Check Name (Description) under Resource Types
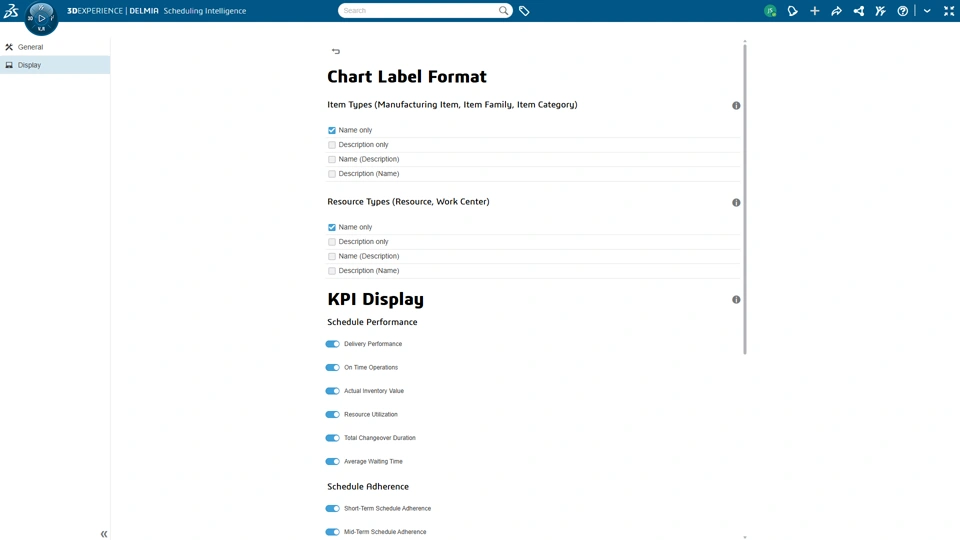960x540 pixels. click(x=332, y=257)
